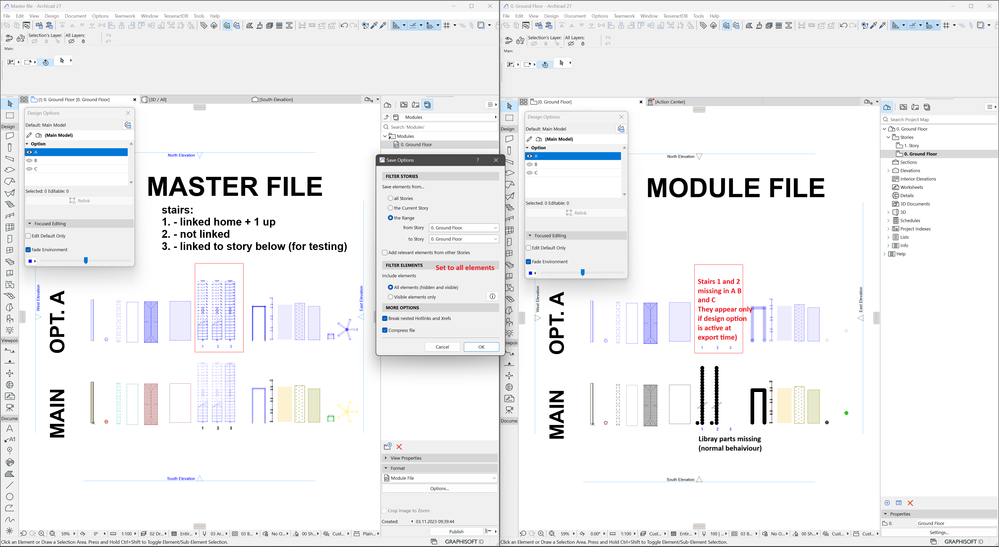Select 'all Stories' radio button
This screenshot has height=547, width=999.
pyautogui.click(x=391, y=199)
